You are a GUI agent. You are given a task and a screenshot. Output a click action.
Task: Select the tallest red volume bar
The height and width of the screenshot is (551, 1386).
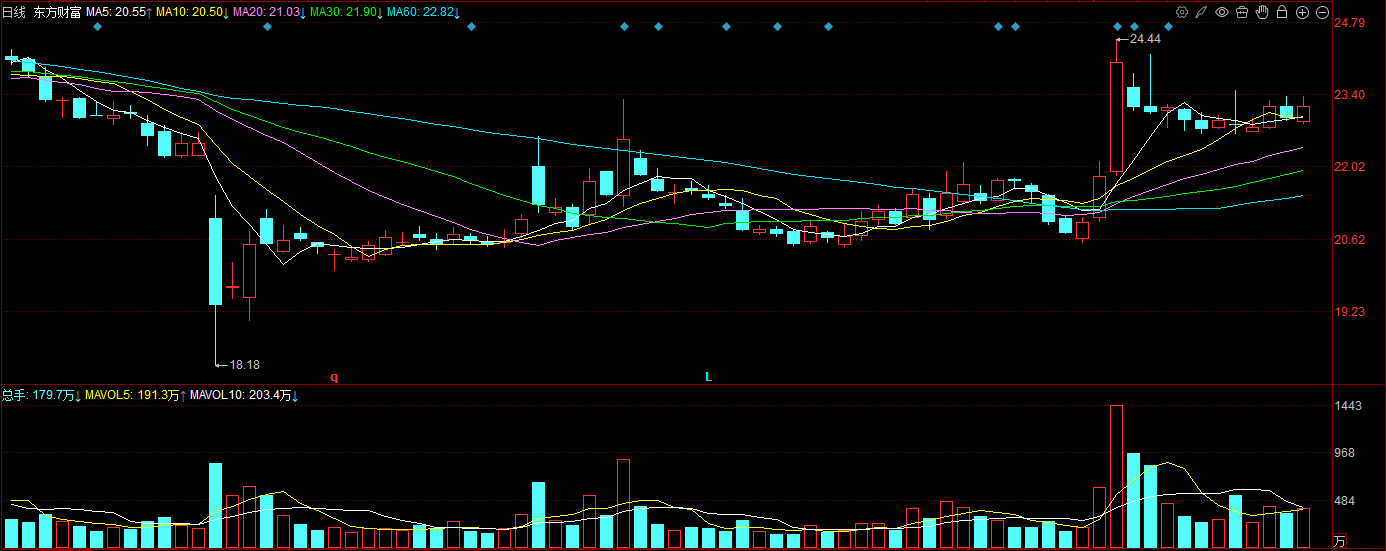(1116, 476)
